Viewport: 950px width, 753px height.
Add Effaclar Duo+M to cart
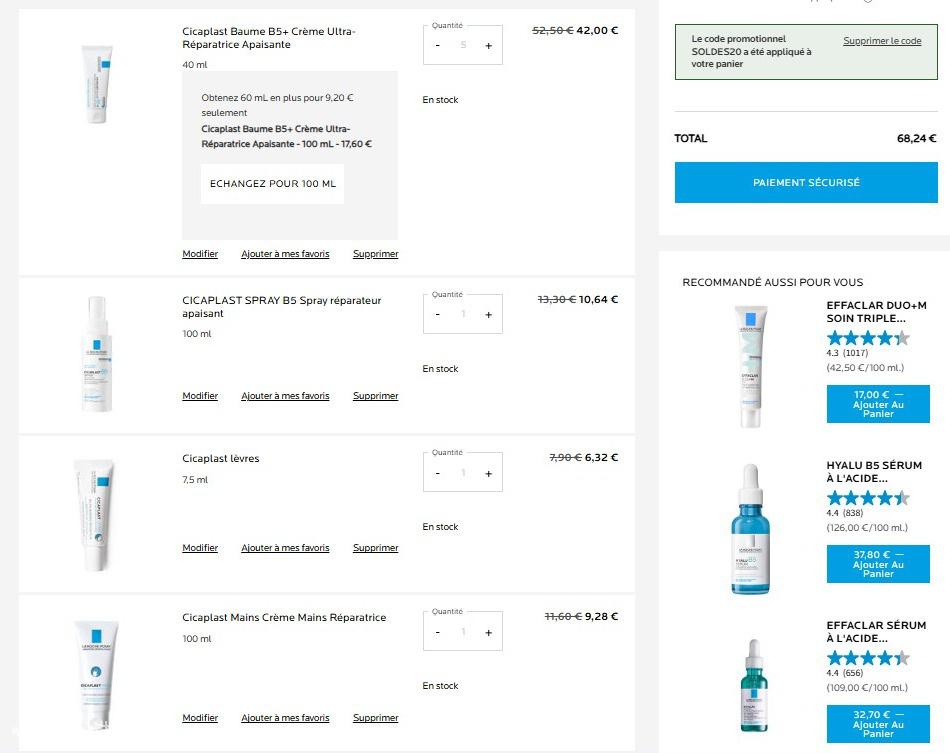click(878, 404)
